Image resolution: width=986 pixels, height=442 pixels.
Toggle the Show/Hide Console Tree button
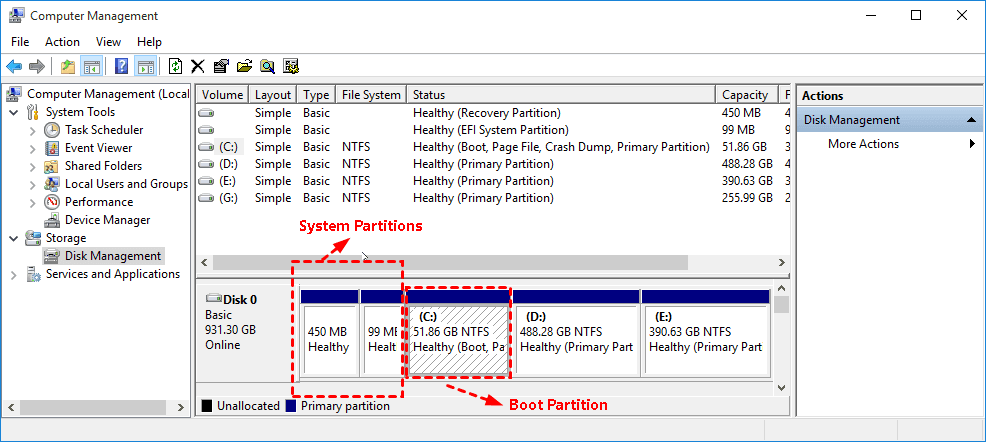pyautogui.click(x=91, y=67)
